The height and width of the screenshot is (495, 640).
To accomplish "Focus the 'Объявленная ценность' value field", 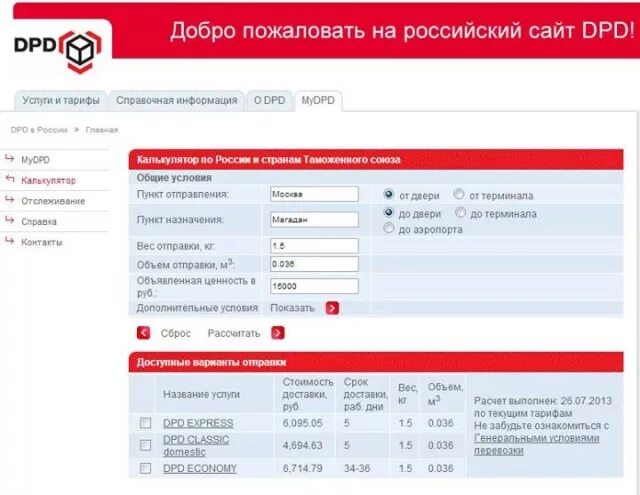I will (x=314, y=286).
